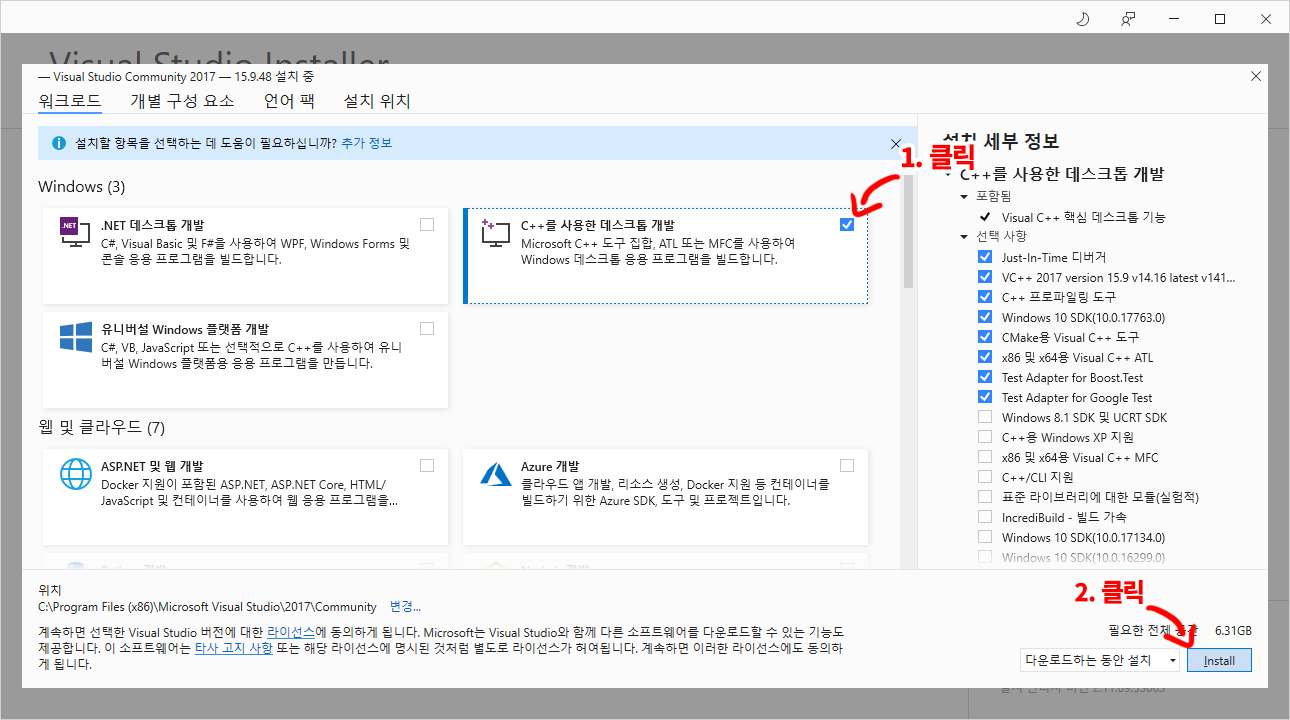Image resolution: width=1290 pixels, height=720 pixels.
Task: Open the 다운로드하는 동안 설치 dropdown
Action: point(1101,660)
